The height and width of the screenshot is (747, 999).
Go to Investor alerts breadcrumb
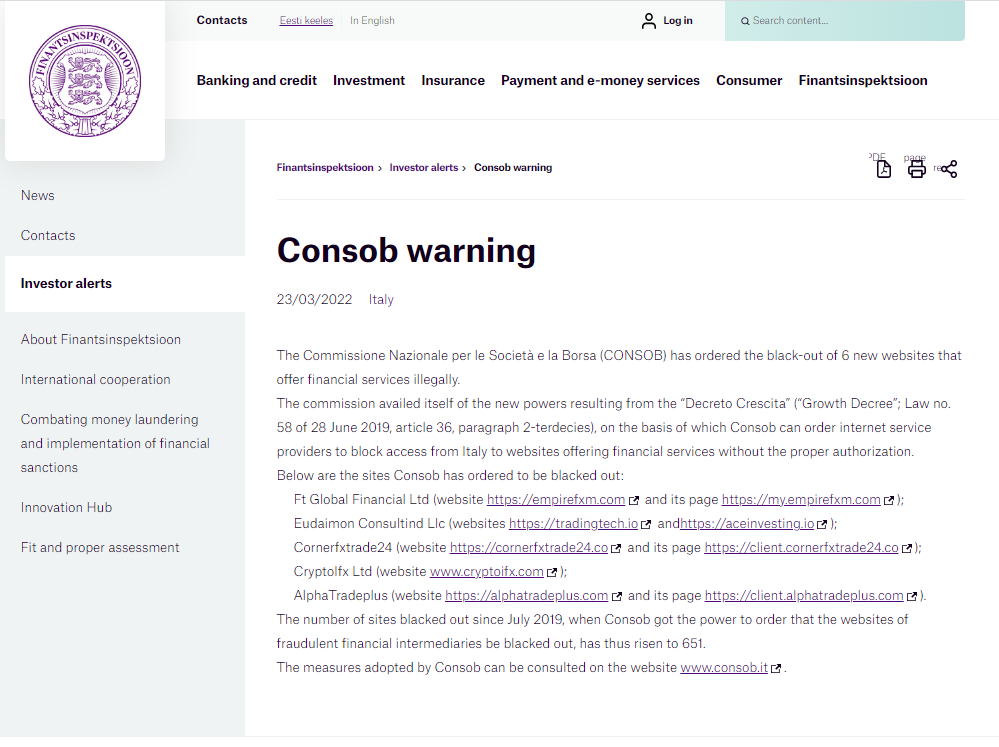pos(423,168)
